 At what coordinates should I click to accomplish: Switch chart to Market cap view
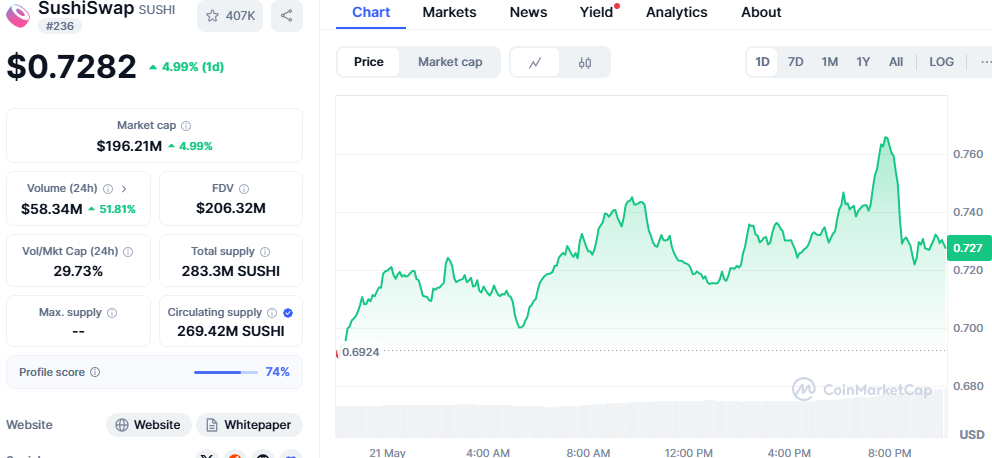click(450, 62)
